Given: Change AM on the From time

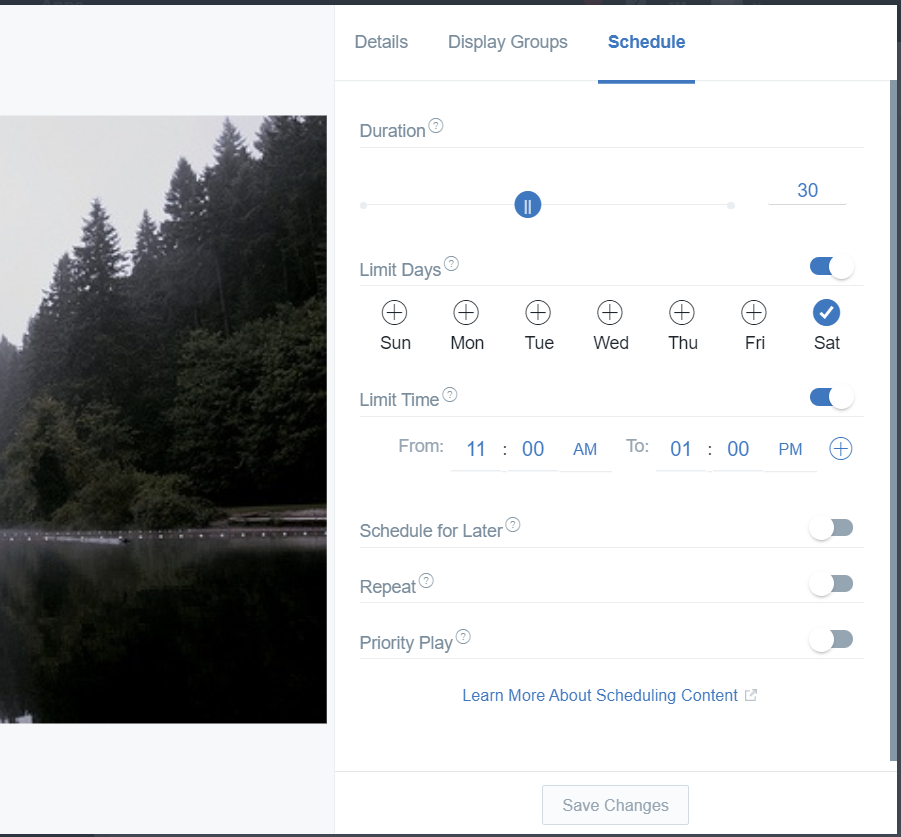Looking at the screenshot, I should point(585,449).
